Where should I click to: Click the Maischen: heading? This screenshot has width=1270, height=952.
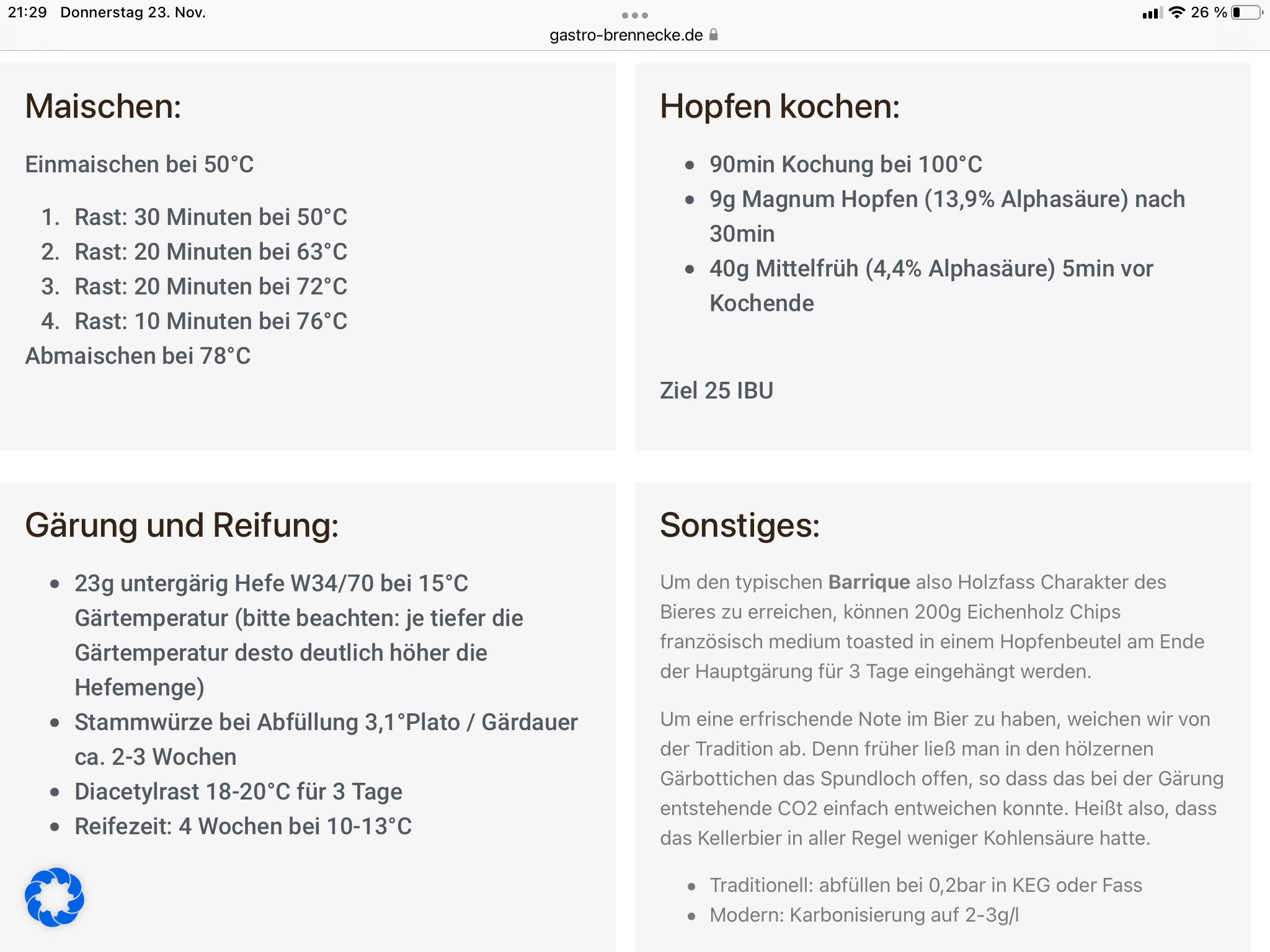pyautogui.click(x=103, y=106)
